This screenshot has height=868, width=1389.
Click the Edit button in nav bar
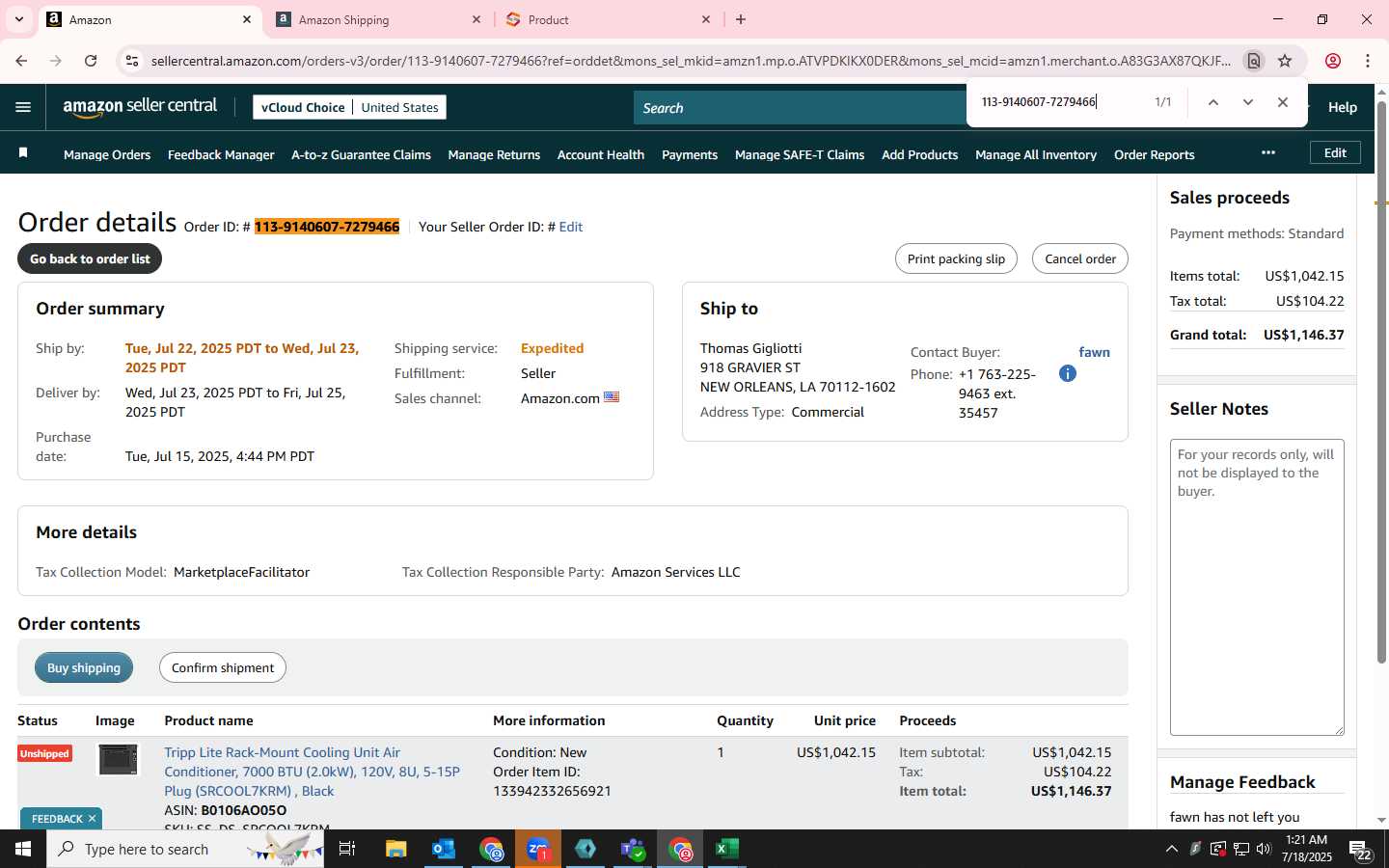pyautogui.click(x=1335, y=152)
